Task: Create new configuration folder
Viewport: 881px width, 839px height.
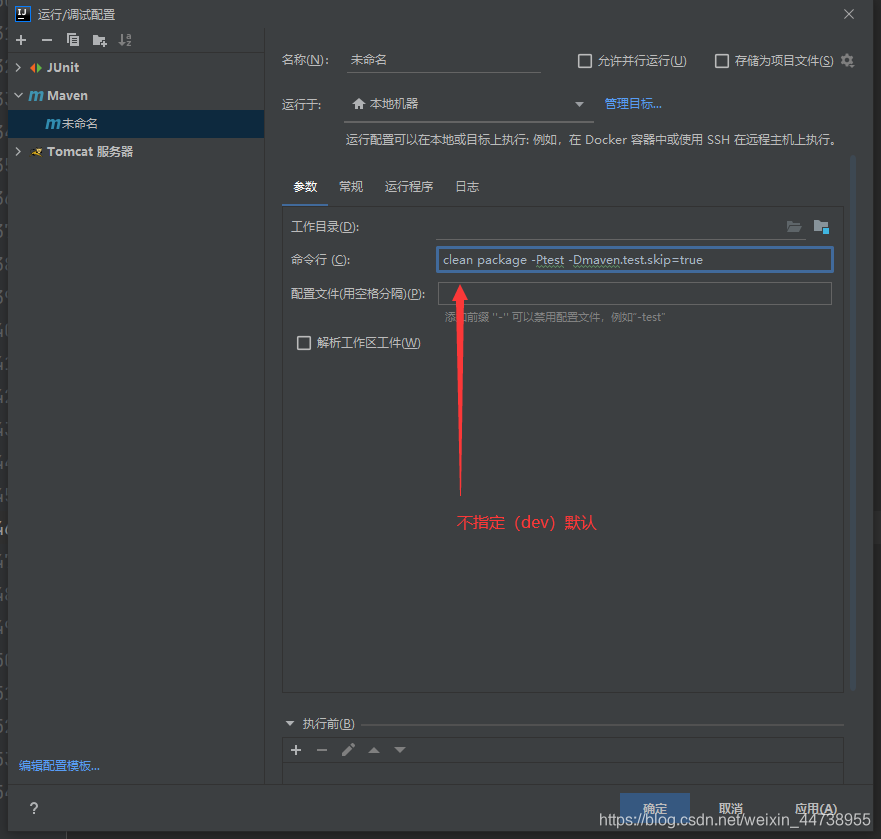Action: [x=99, y=40]
